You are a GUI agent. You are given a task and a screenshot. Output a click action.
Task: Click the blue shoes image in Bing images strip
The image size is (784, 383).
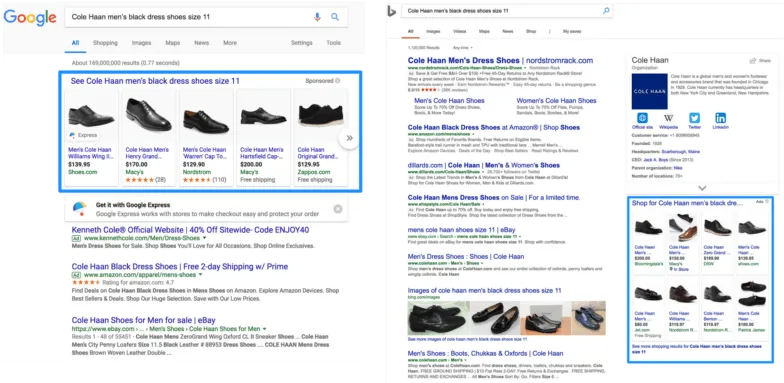coord(589,318)
